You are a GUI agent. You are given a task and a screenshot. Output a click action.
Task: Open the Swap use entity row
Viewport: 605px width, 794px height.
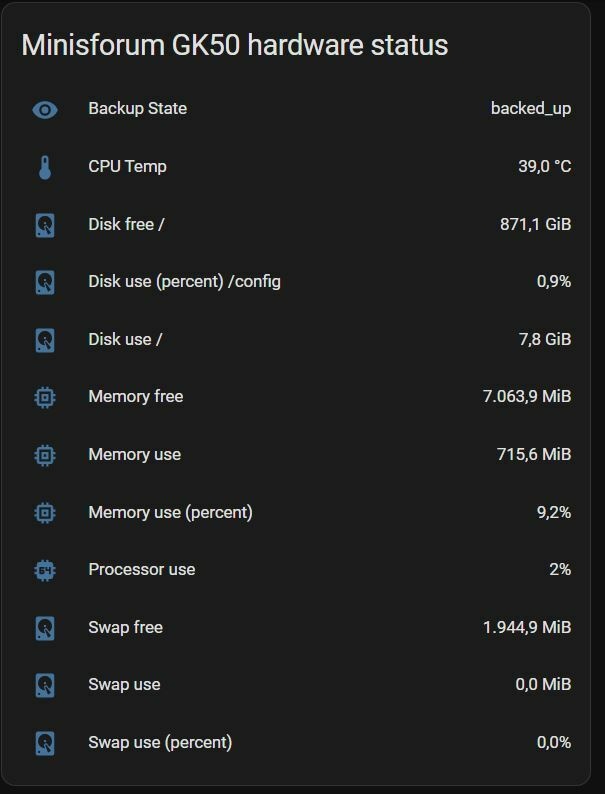pyautogui.click(x=302, y=685)
